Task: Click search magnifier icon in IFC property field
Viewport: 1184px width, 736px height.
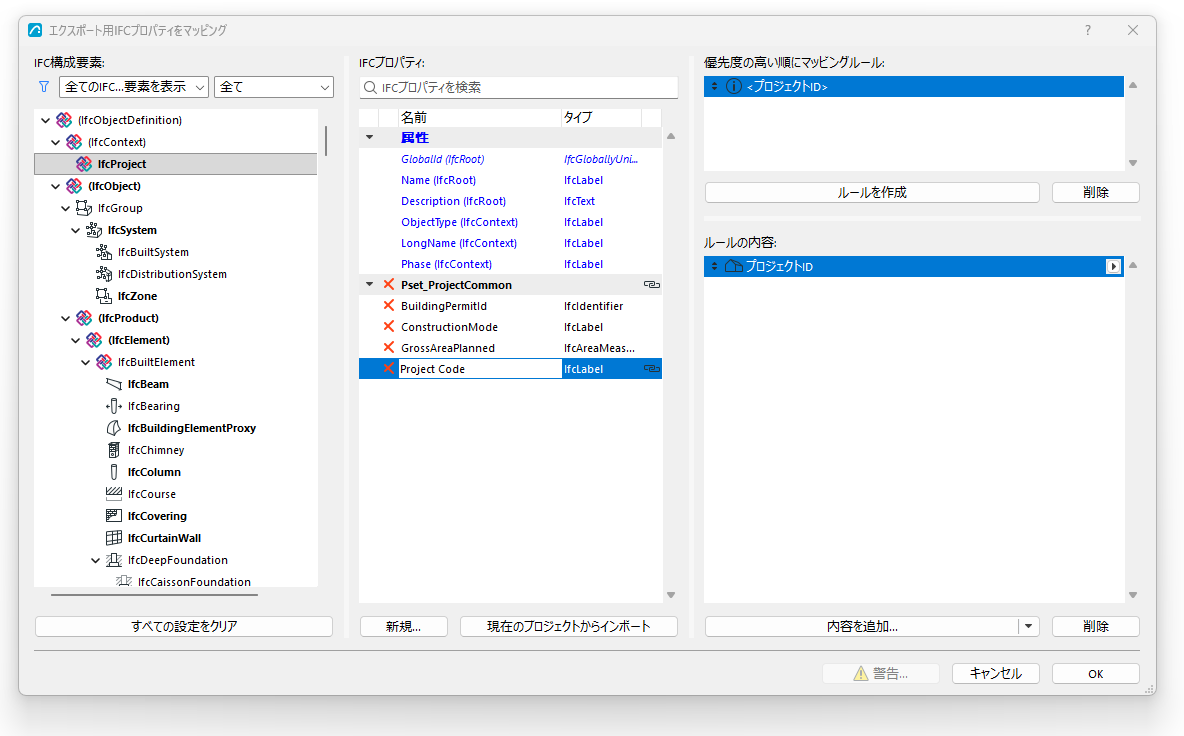Action: tap(370, 88)
